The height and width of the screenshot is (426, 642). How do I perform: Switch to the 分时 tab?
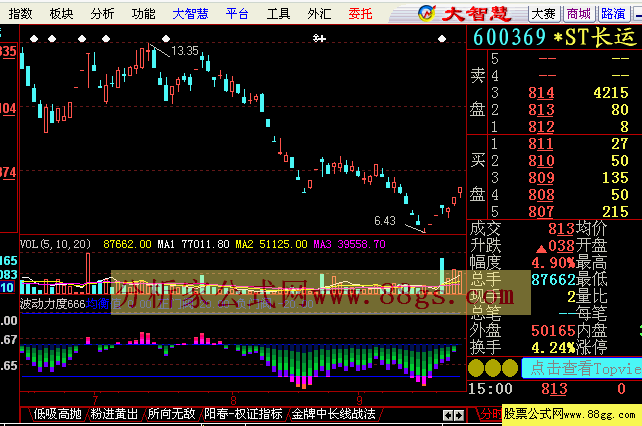click(x=491, y=414)
